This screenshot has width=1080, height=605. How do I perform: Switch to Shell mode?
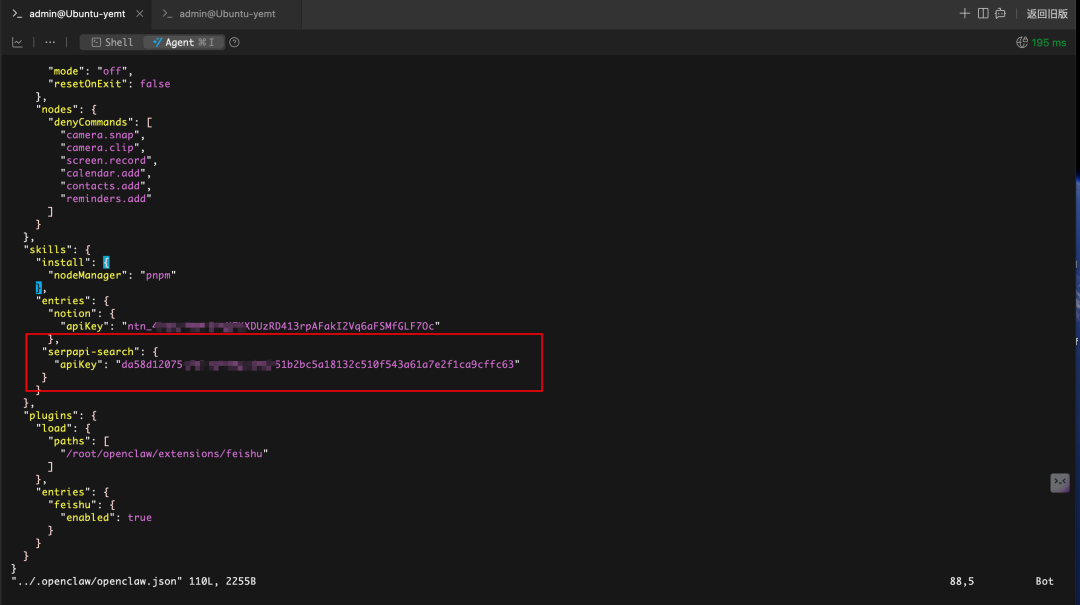click(111, 43)
